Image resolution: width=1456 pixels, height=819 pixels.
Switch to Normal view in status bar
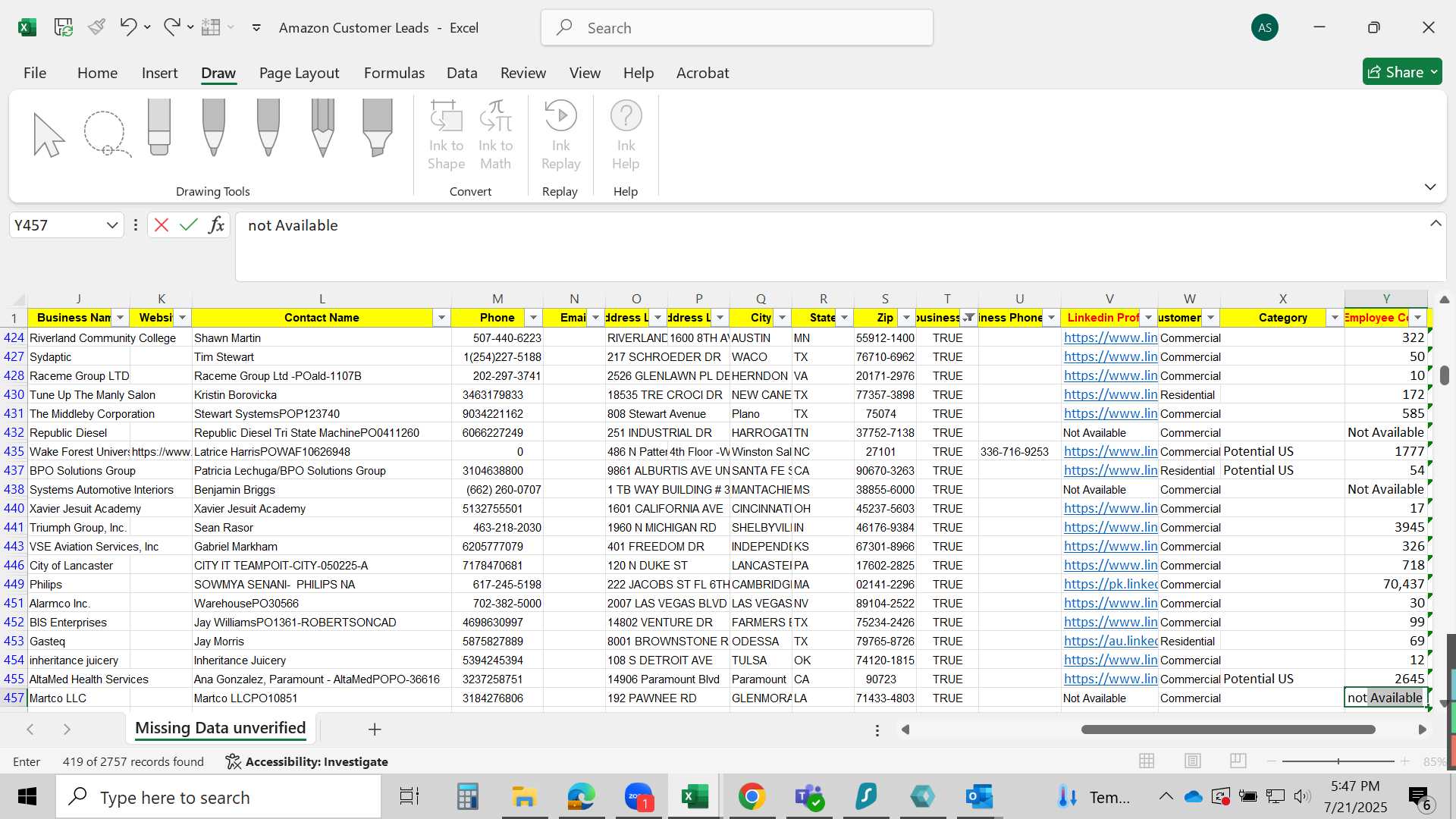[x=1147, y=761]
